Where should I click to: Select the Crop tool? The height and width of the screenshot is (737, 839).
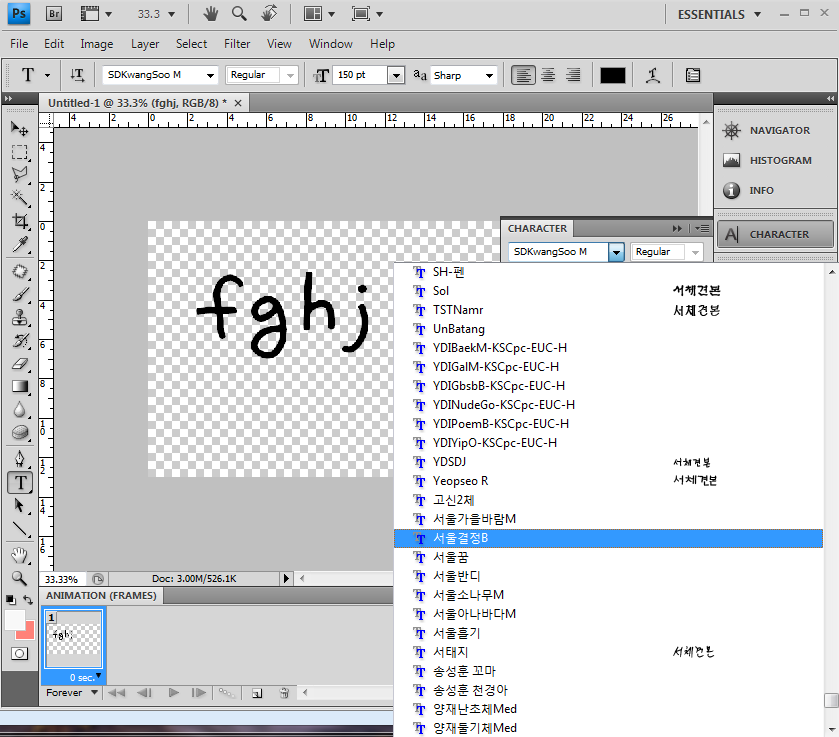point(20,221)
